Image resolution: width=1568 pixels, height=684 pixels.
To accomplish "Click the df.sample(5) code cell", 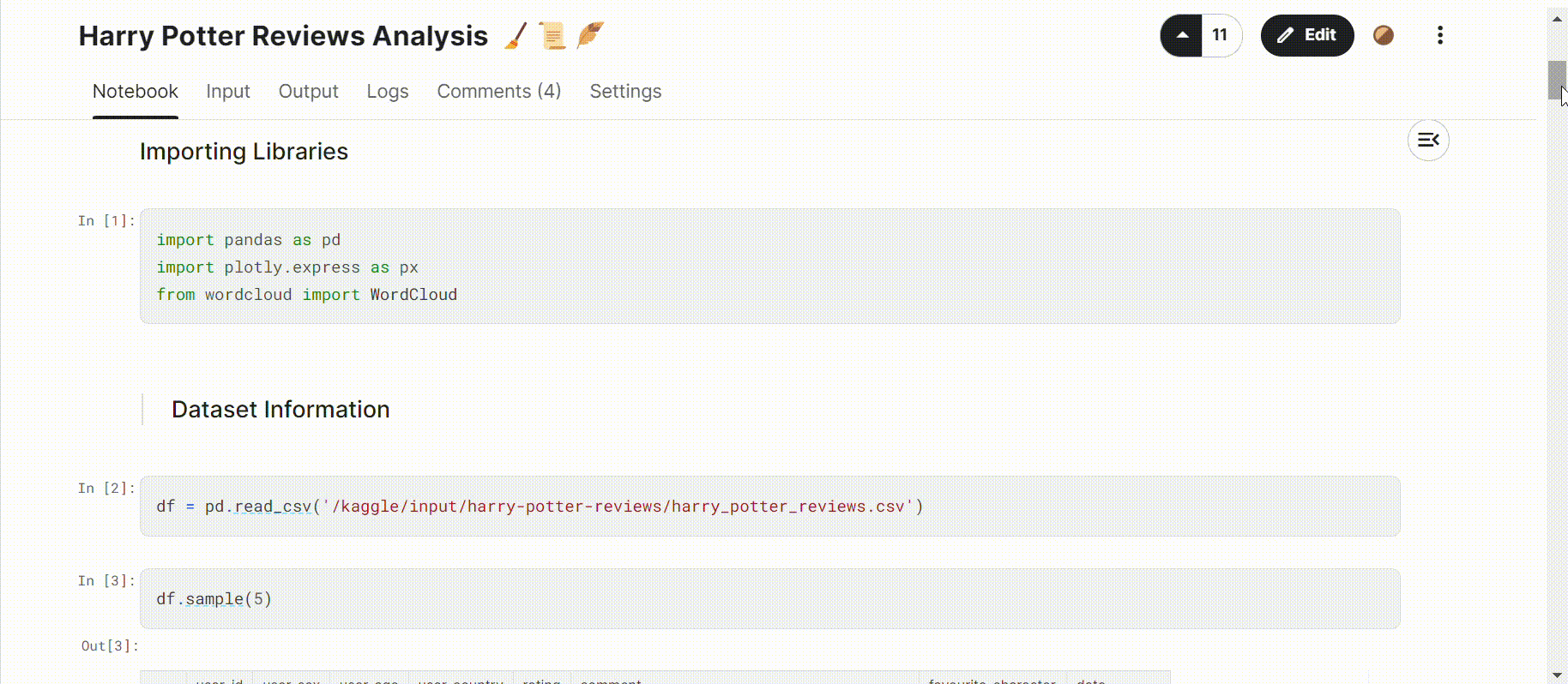I will (x=769, y=599).
